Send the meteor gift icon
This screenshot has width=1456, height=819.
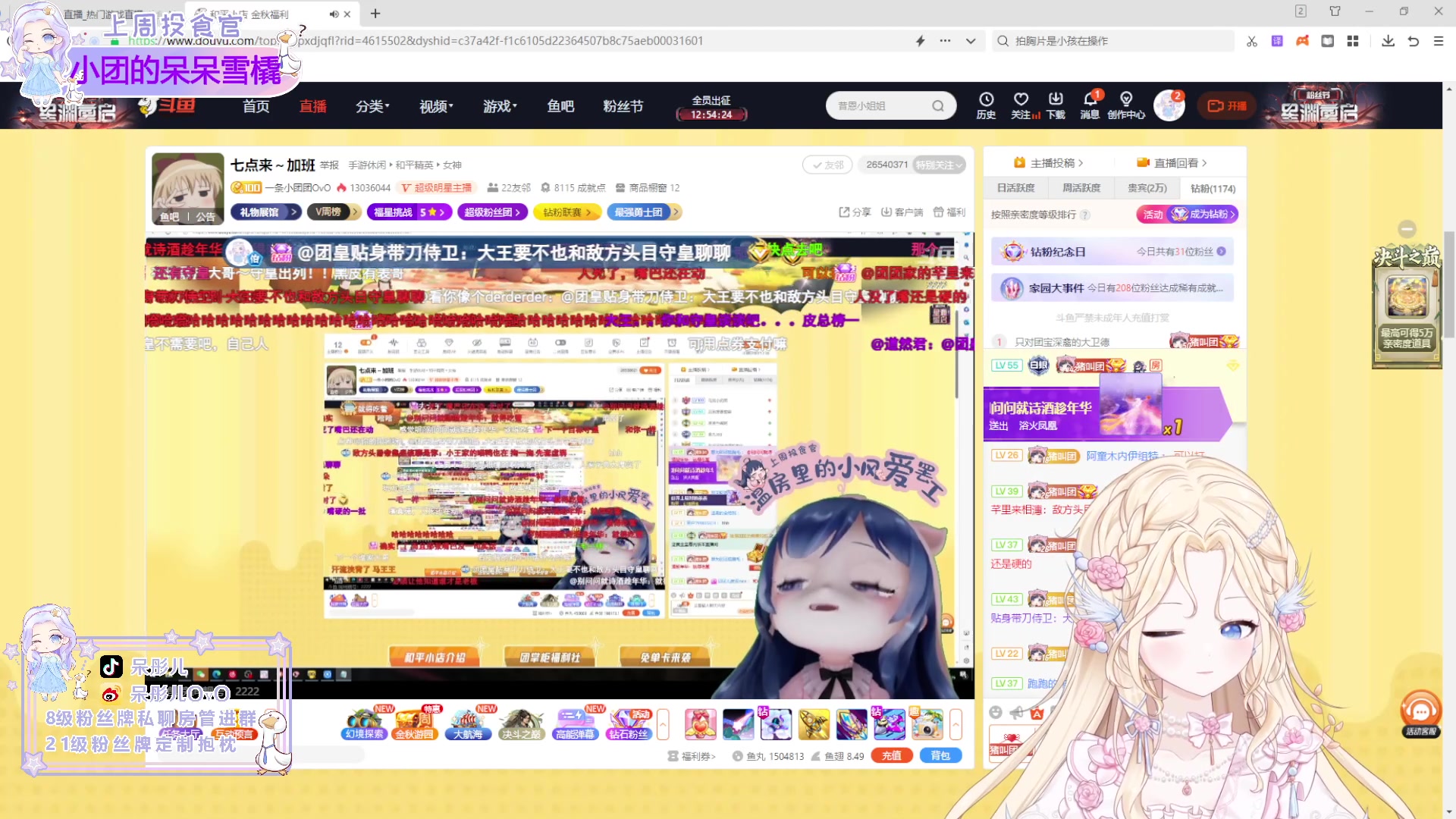pos(738,724)
